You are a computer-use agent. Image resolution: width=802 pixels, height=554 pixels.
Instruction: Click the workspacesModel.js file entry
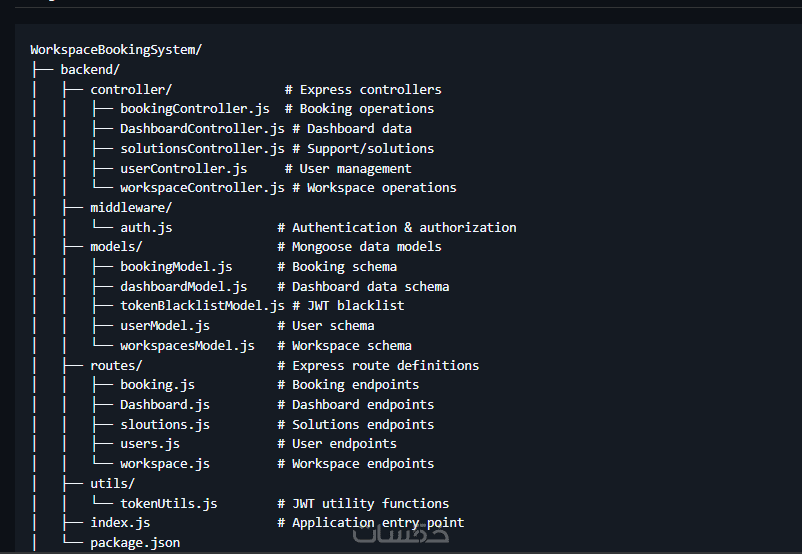187,345
